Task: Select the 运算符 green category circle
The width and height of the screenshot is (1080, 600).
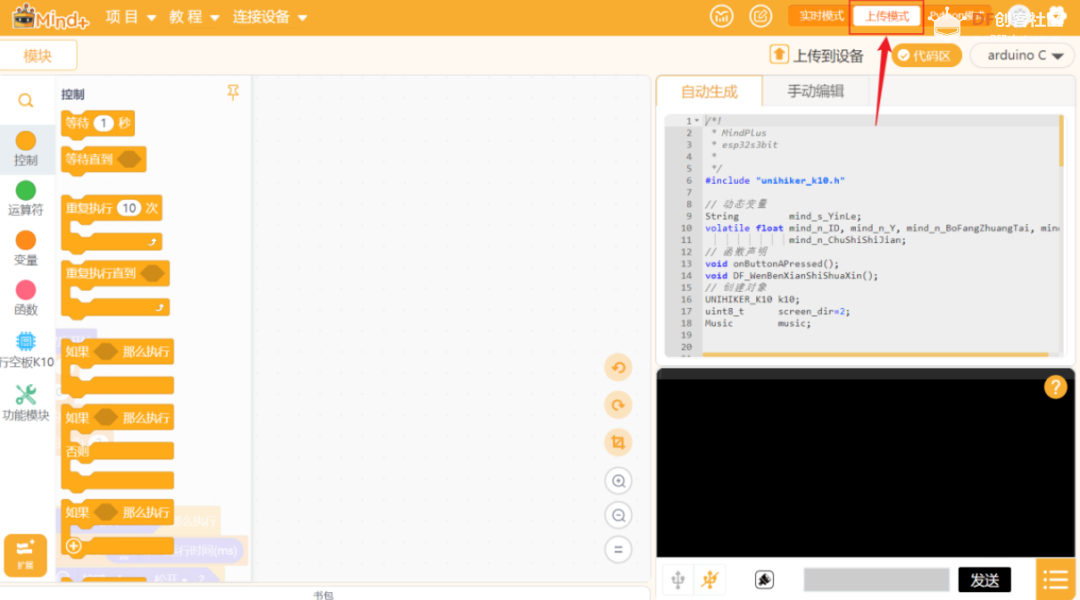Action: (x=25, y=191)
